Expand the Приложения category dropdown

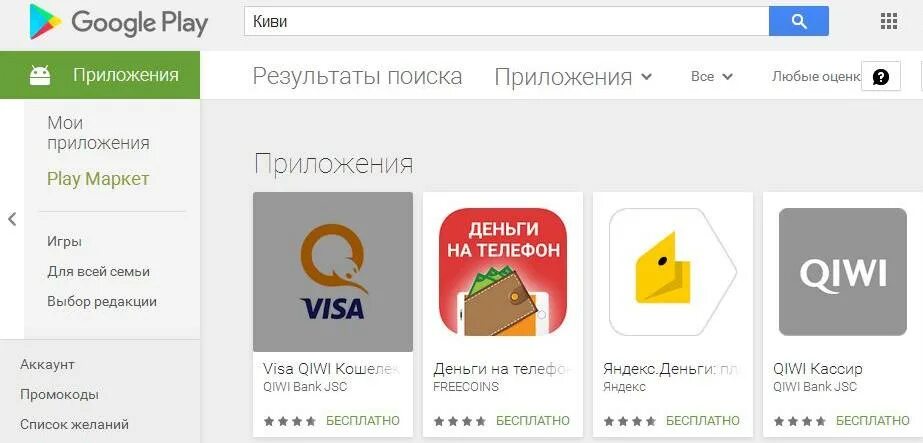pyautogui.click(x=573, y=76)
